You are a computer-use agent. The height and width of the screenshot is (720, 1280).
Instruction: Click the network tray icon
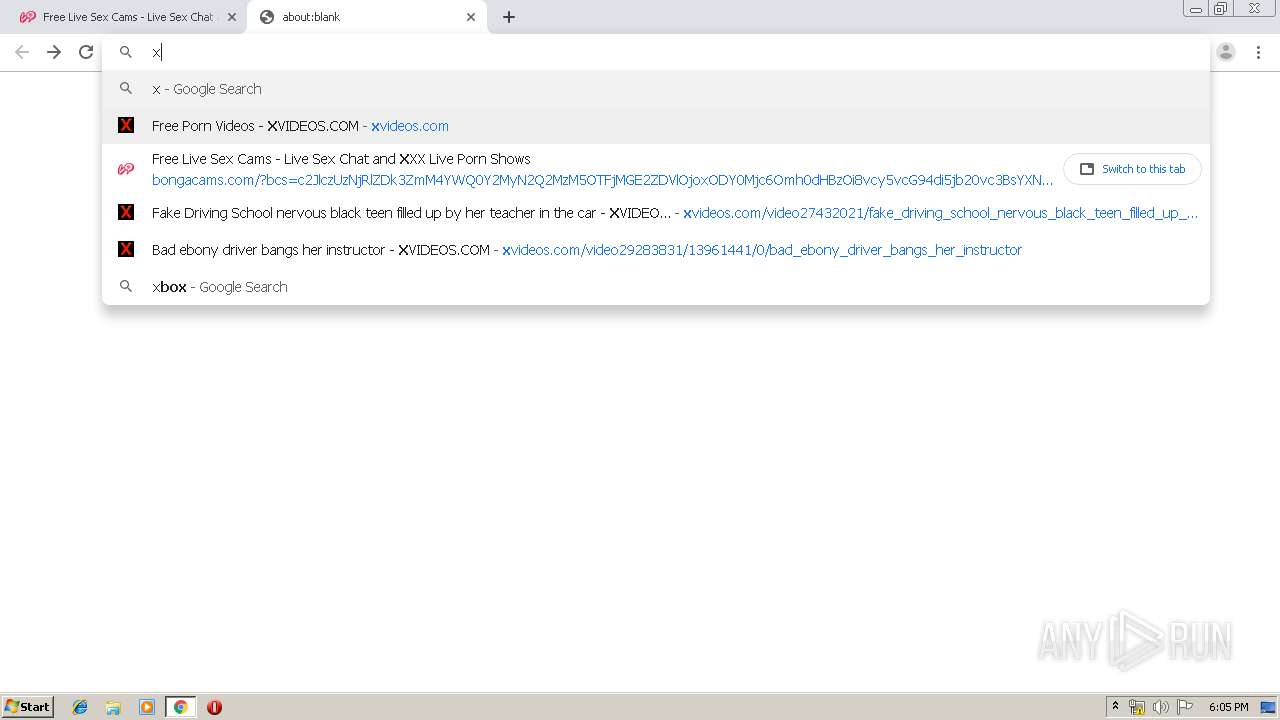(1137, 707)
